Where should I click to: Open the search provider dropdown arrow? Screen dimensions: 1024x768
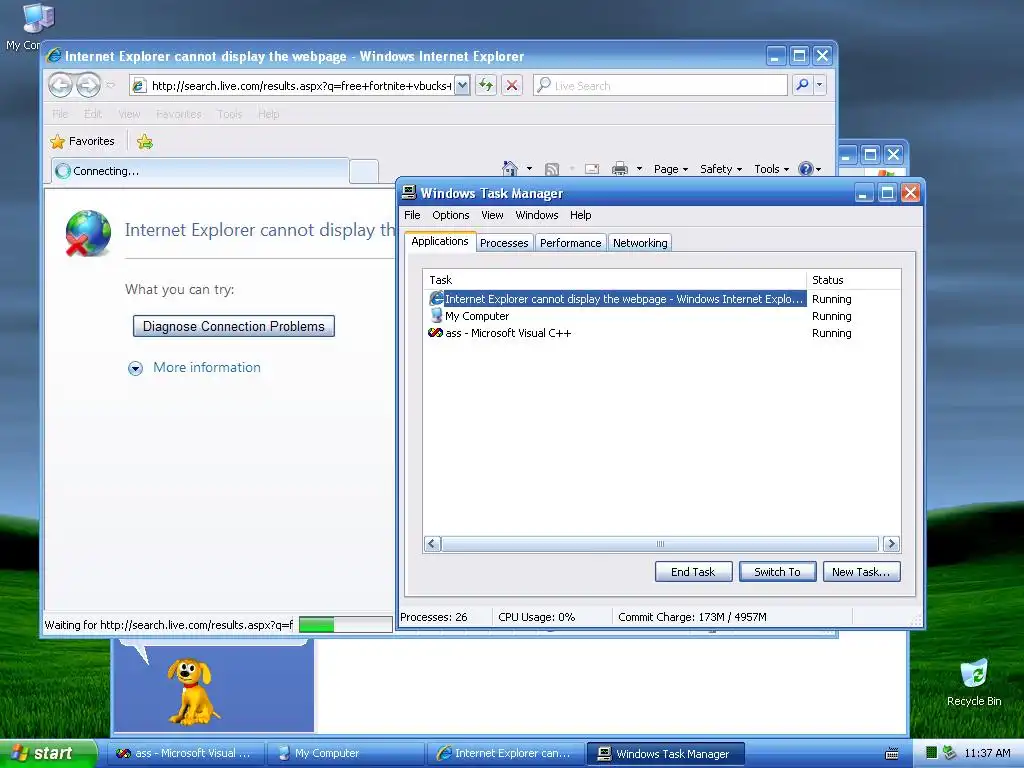point(819,85)
